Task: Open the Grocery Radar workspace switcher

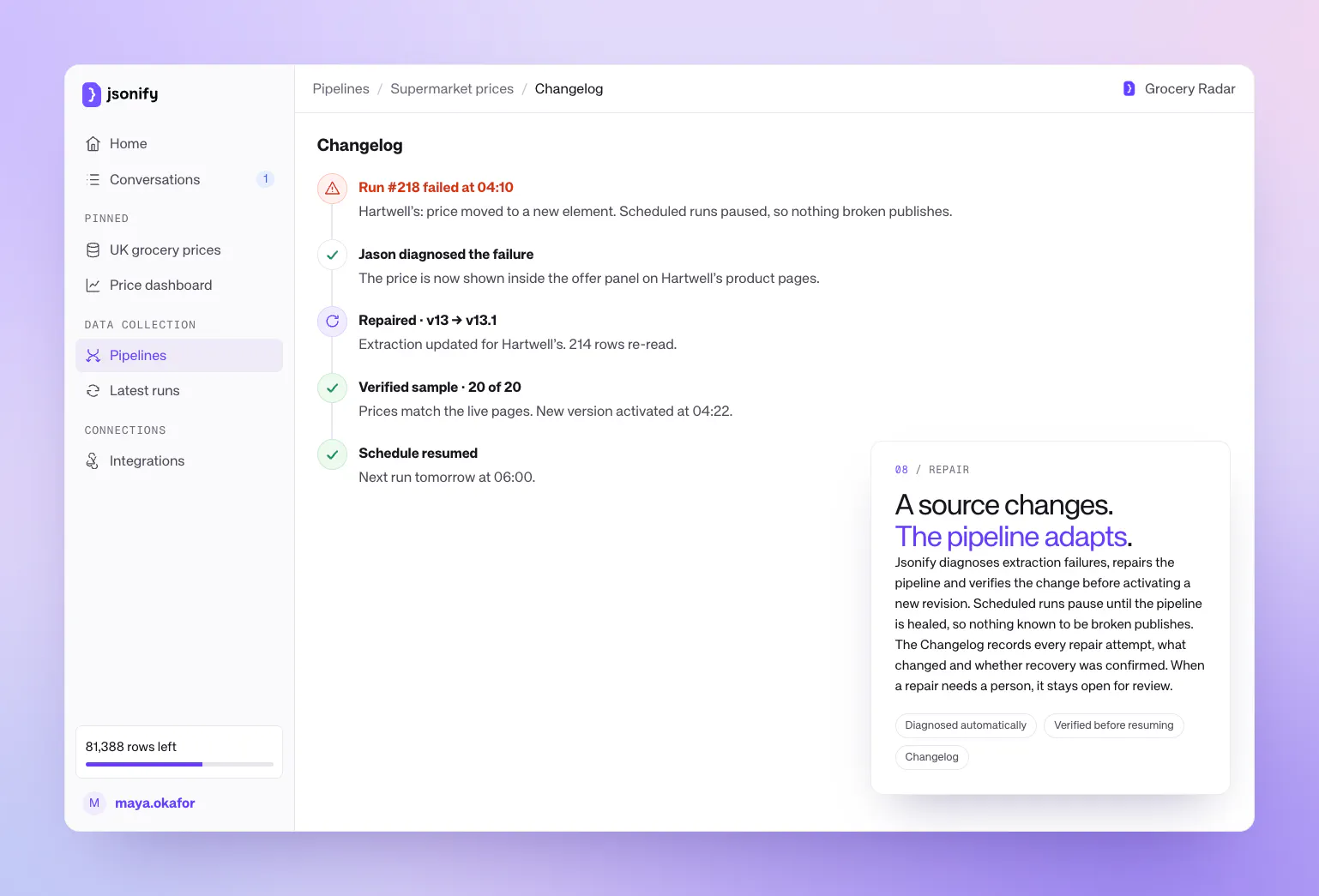Action: click(x=1179, y=88)
